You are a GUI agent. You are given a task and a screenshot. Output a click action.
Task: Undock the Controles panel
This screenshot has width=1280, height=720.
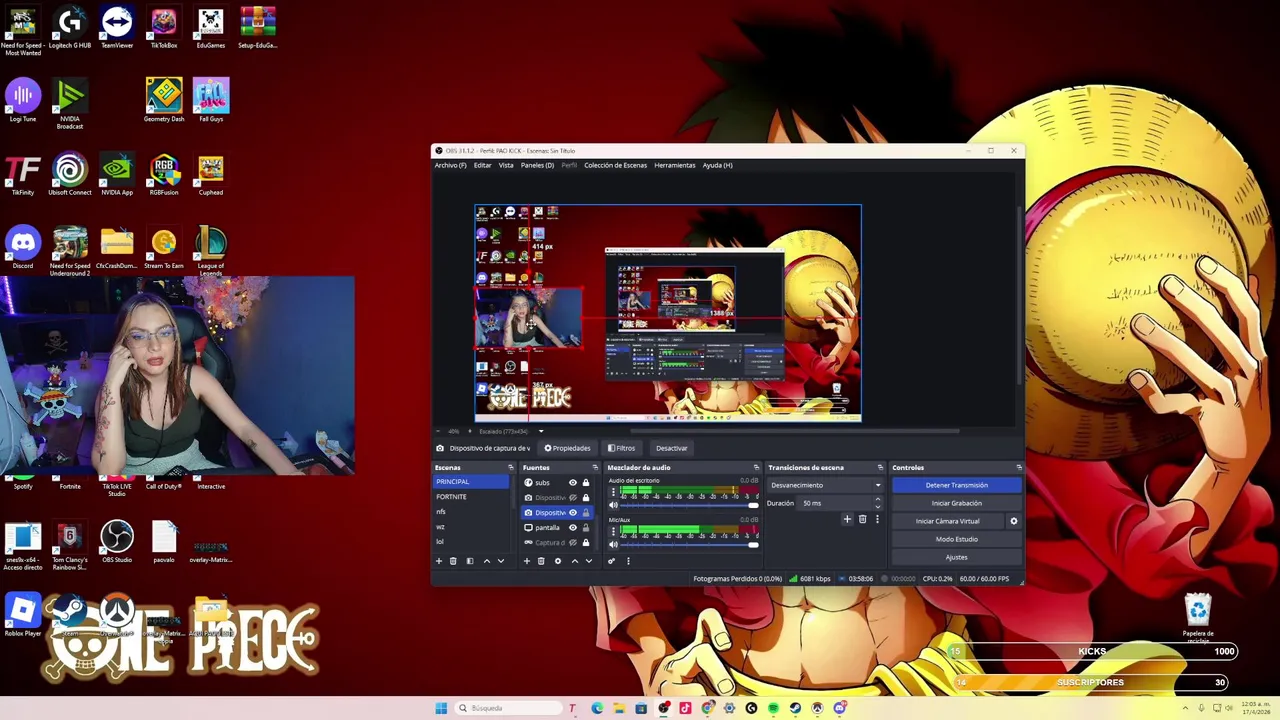pos(1019,467)
